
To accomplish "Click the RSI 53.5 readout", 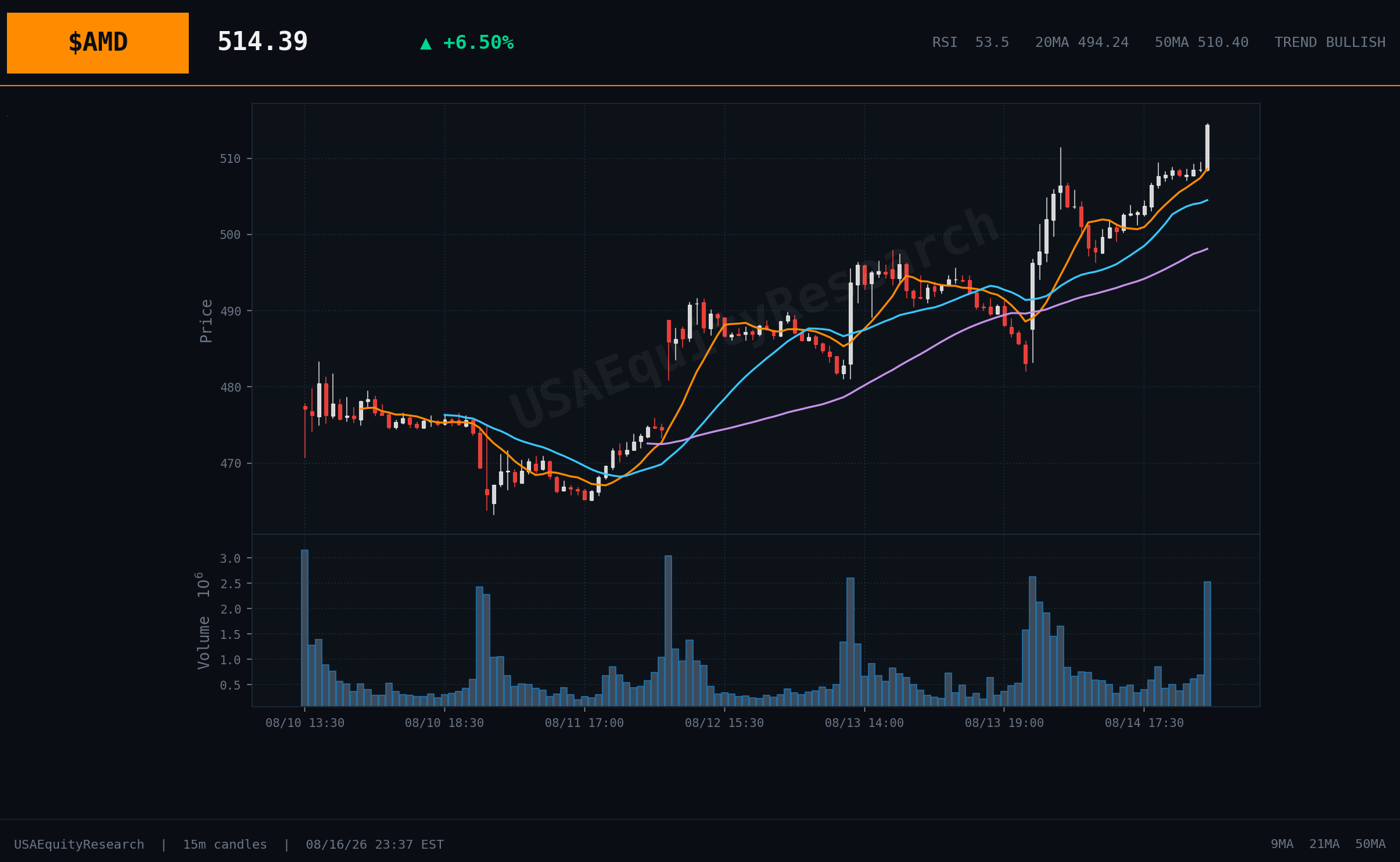I will coord(970,42).
